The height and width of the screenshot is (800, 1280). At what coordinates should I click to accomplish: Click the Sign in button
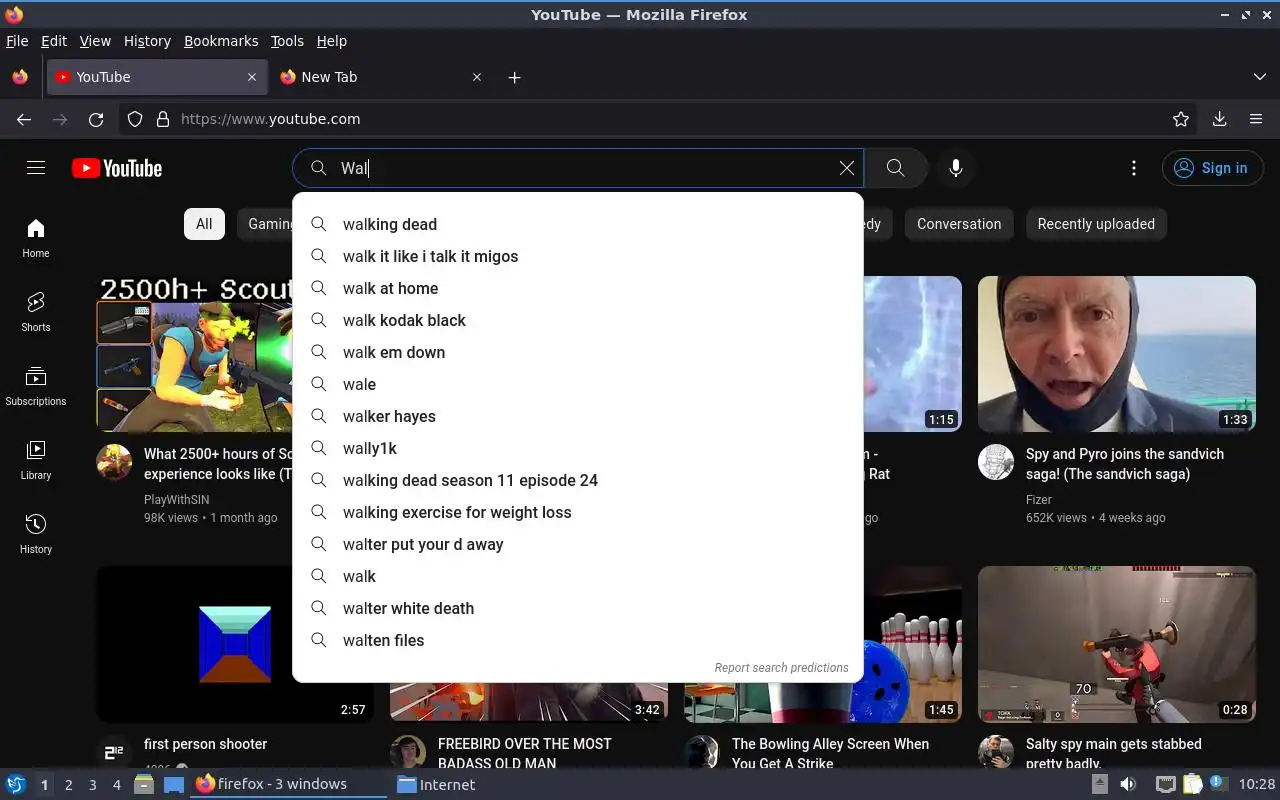[1212, 168]
